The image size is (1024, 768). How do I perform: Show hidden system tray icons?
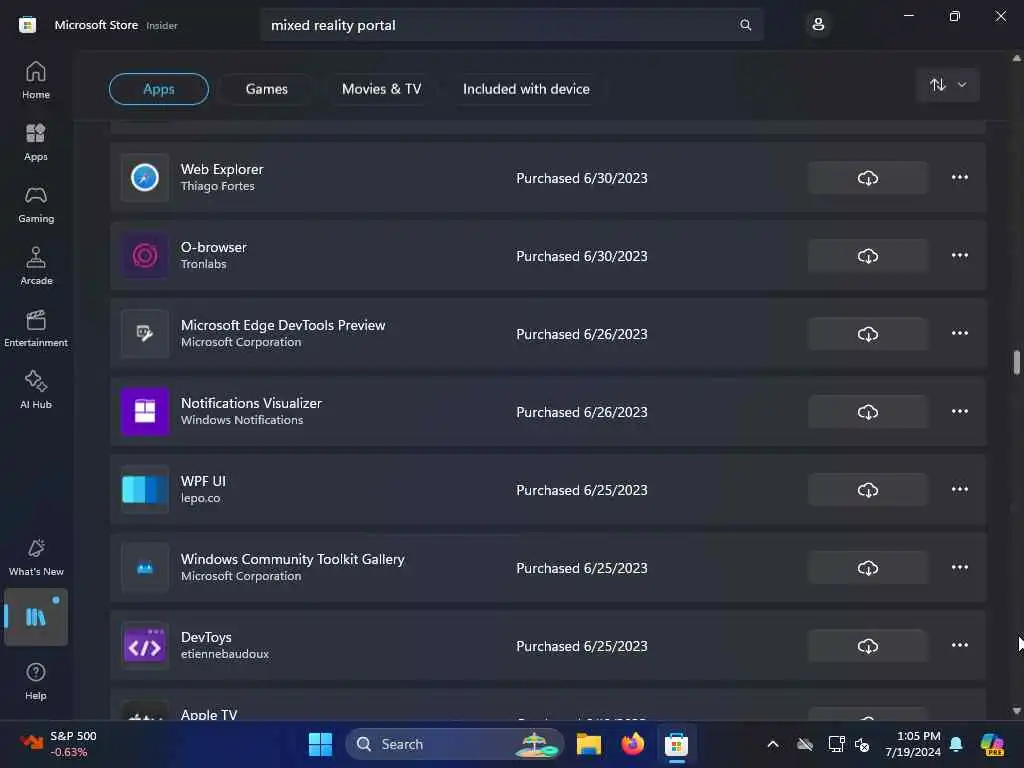click(x=773, y=744)
